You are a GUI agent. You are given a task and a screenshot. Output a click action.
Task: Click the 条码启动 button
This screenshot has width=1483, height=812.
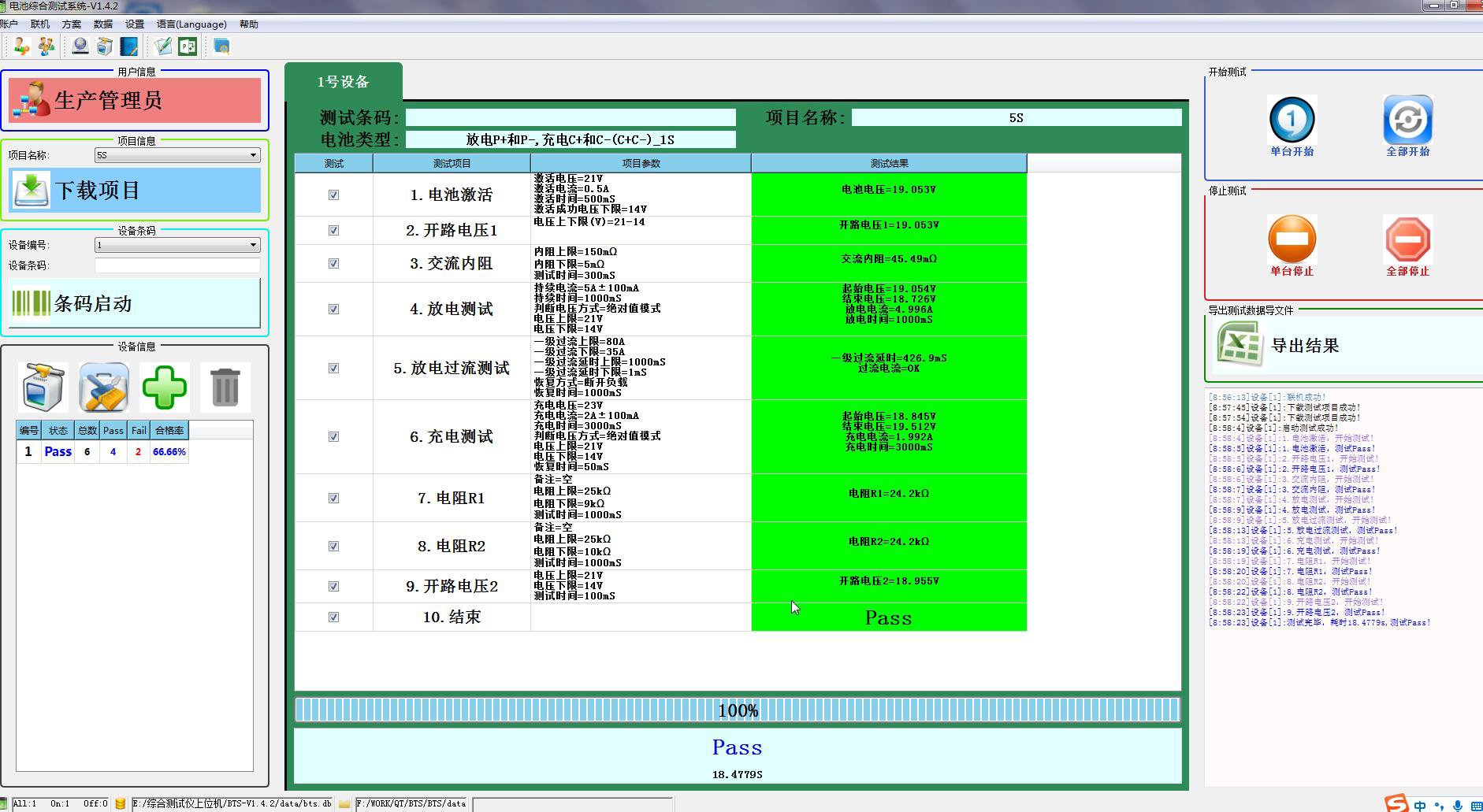[x=135, y=303]
